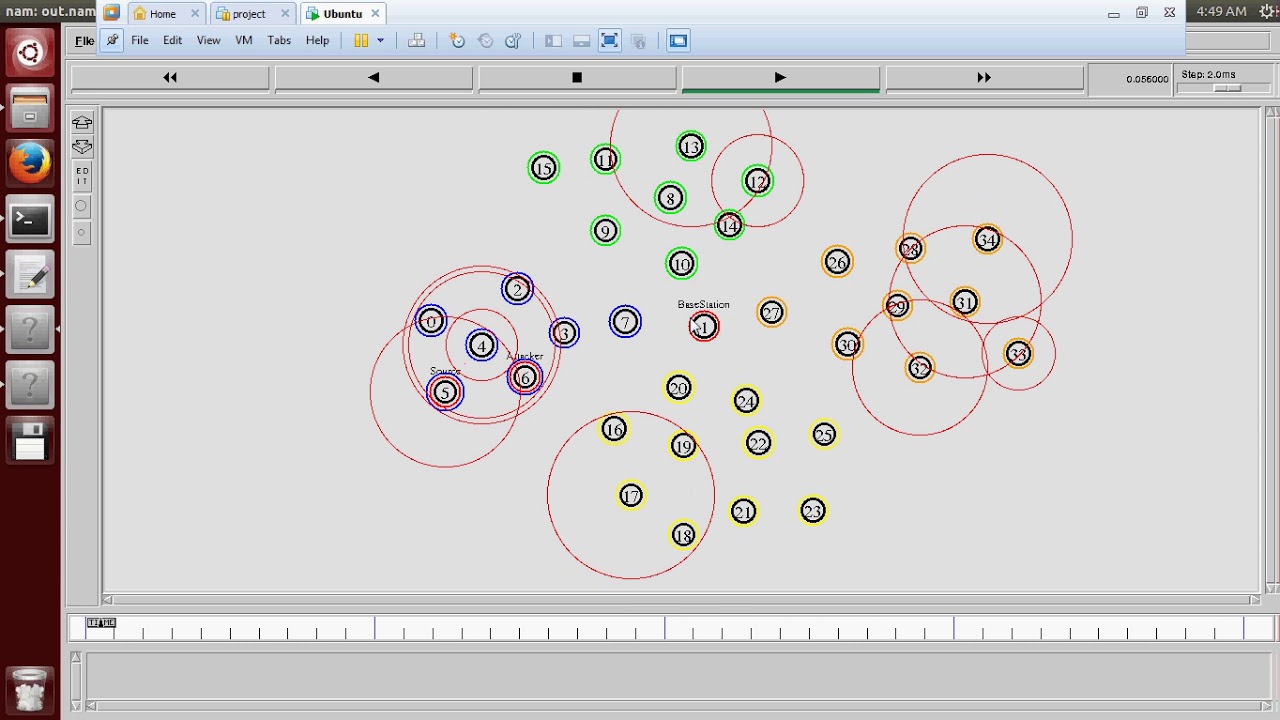Rewind the animation with double-left arrows
The height and width of the screenshot is (720, 1280).
click(170, 78)
